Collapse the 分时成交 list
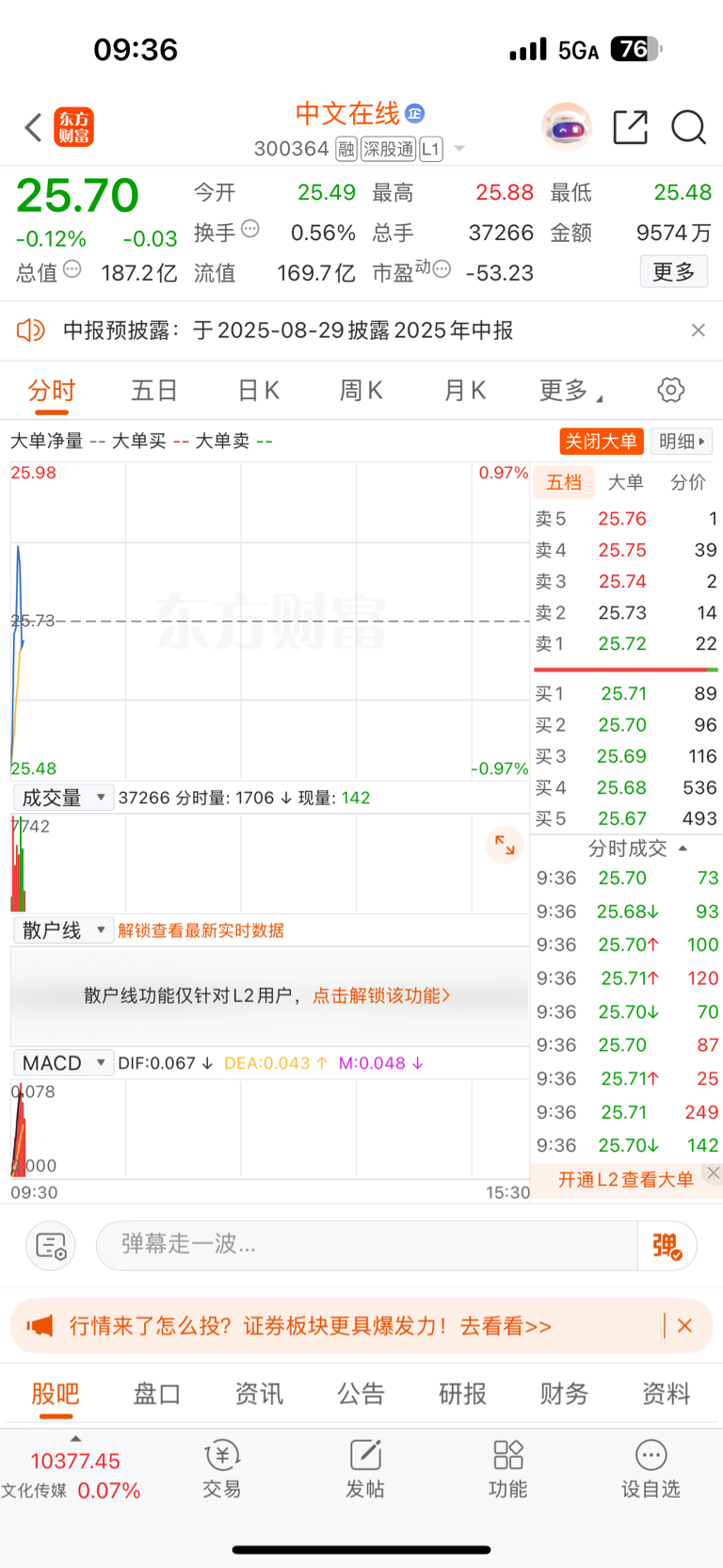This screenshot has height=1568, width=723. pos(683,849)
